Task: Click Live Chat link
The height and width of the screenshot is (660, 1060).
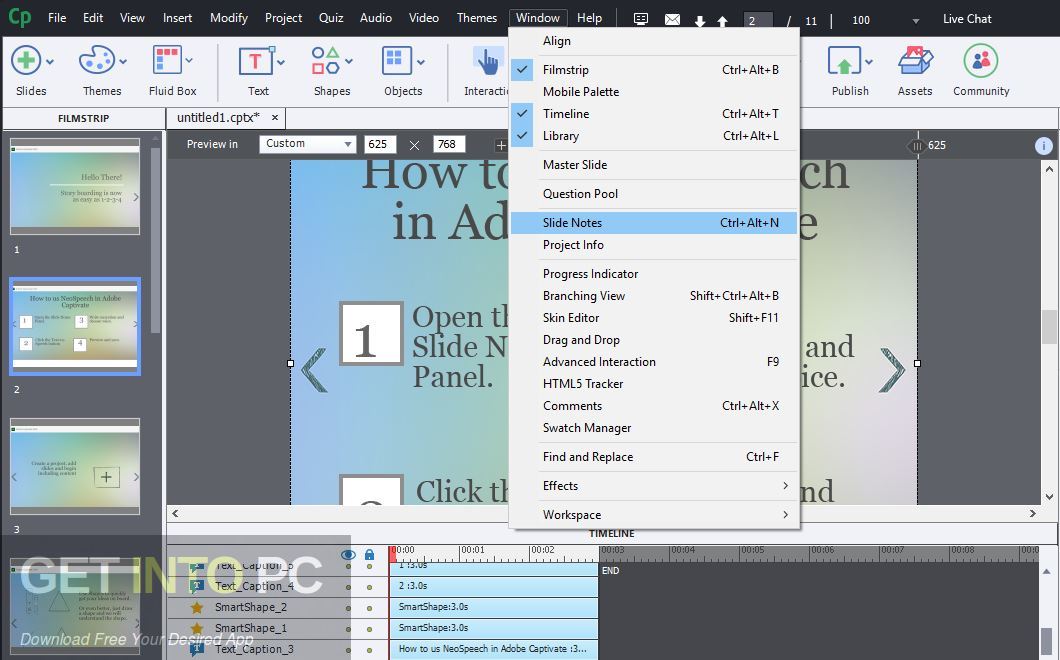Action: 967,19
